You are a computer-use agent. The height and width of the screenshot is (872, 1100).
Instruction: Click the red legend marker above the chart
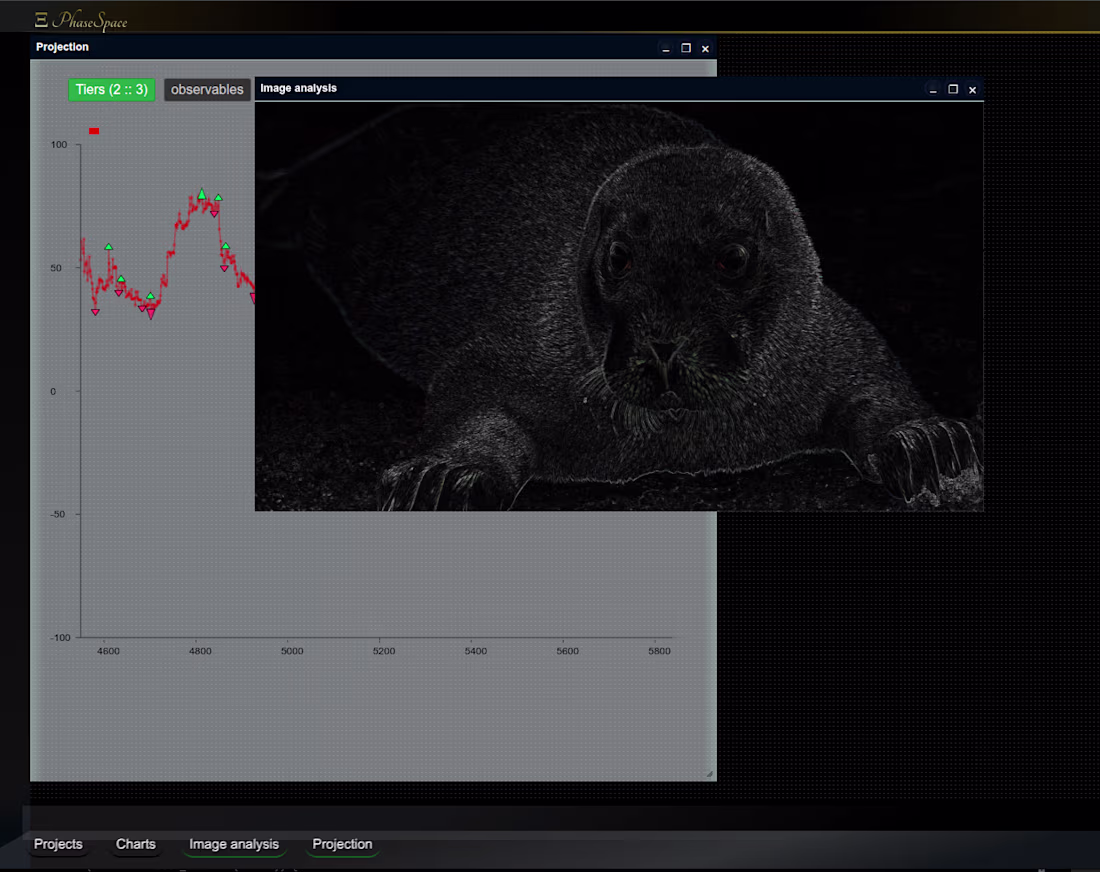pyautogui.click(x=94, y=131)
